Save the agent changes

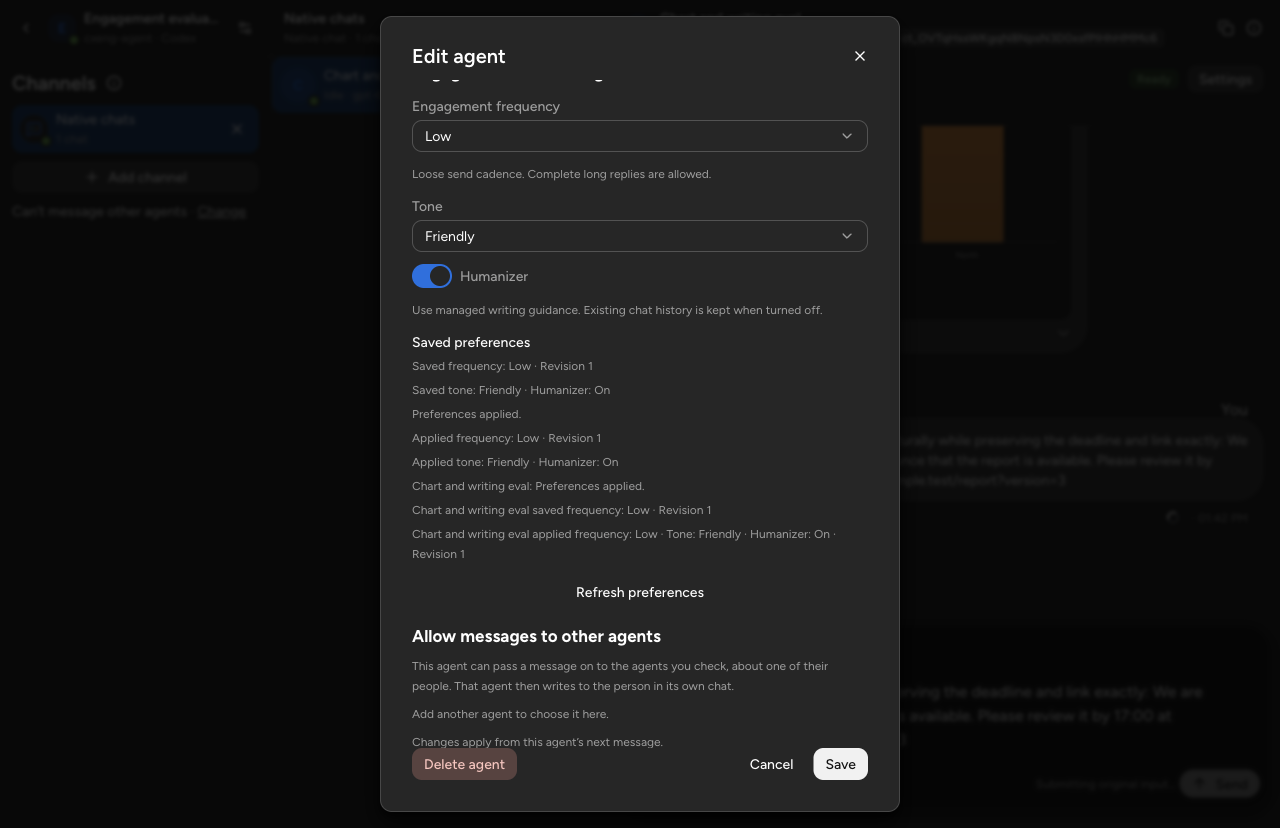click(840, 764)
